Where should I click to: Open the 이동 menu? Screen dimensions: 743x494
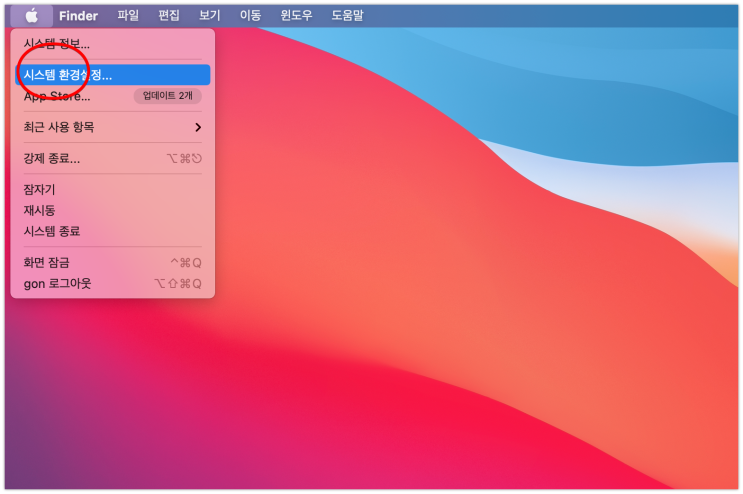[250, 16]
